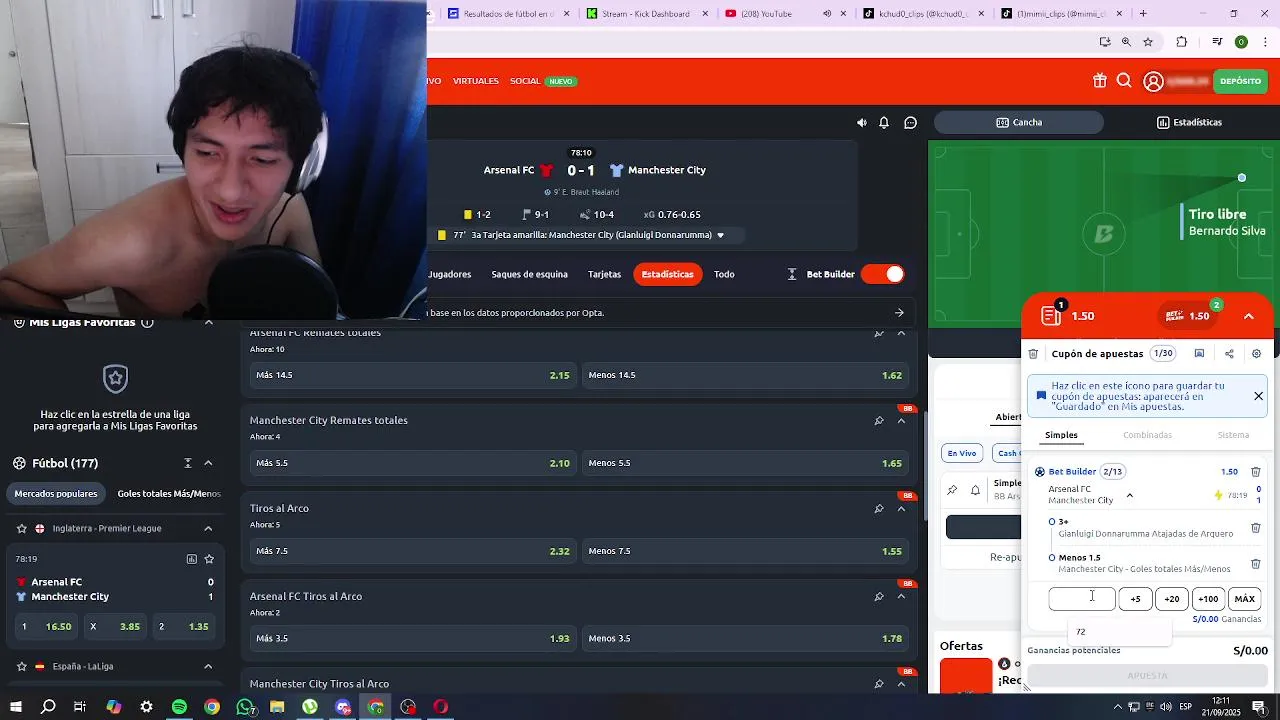Screen dimensions: 1280x720
Task: Click the green DEPÓSITO button
Action: (1240, 81)
